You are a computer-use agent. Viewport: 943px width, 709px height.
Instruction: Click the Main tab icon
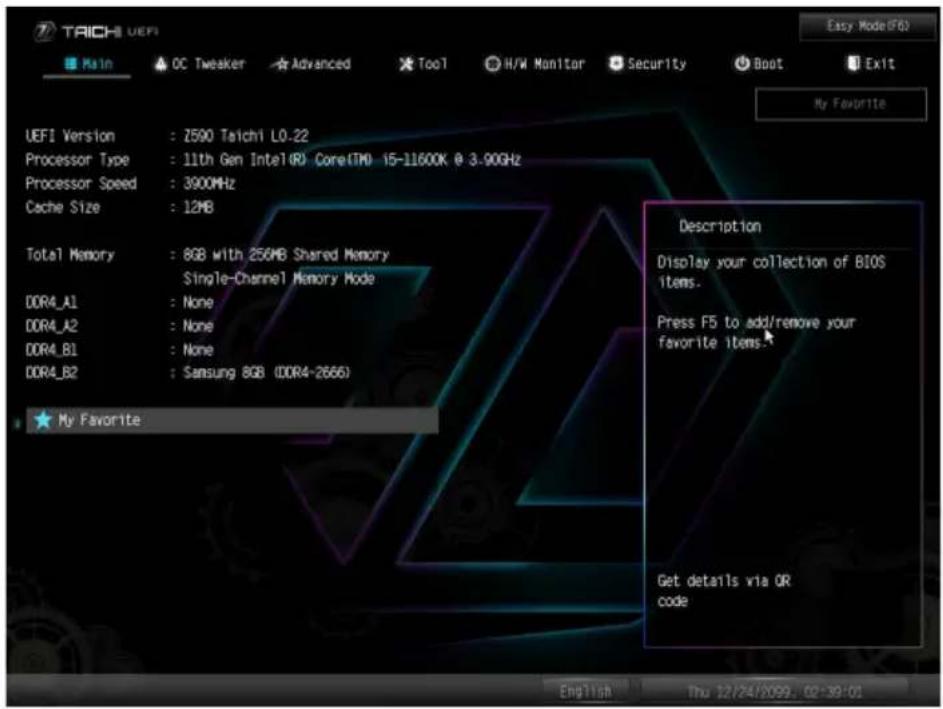pyautogui.click(x=71, y=64)
